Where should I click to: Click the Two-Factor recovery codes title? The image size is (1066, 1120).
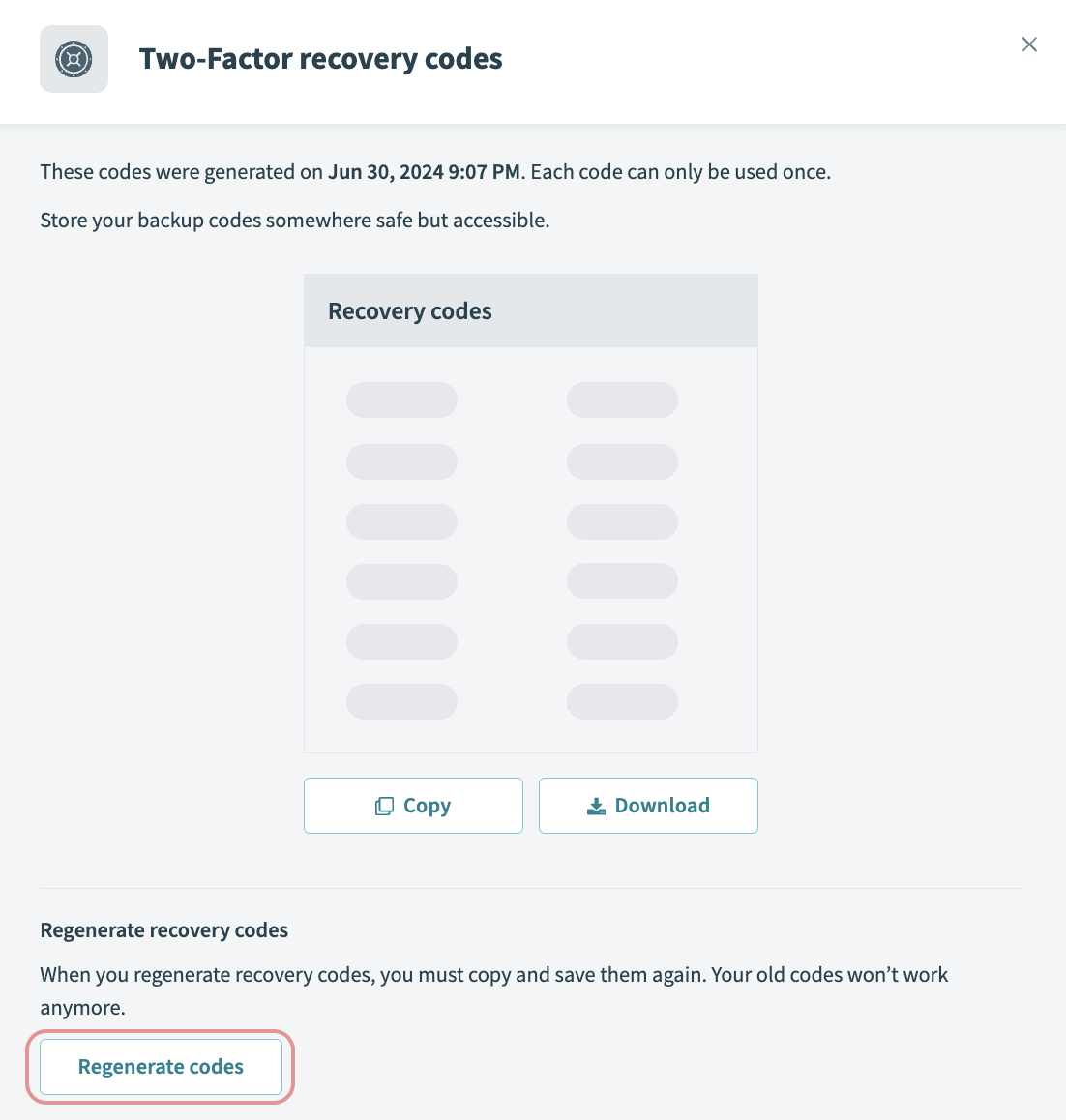point(320,58)
